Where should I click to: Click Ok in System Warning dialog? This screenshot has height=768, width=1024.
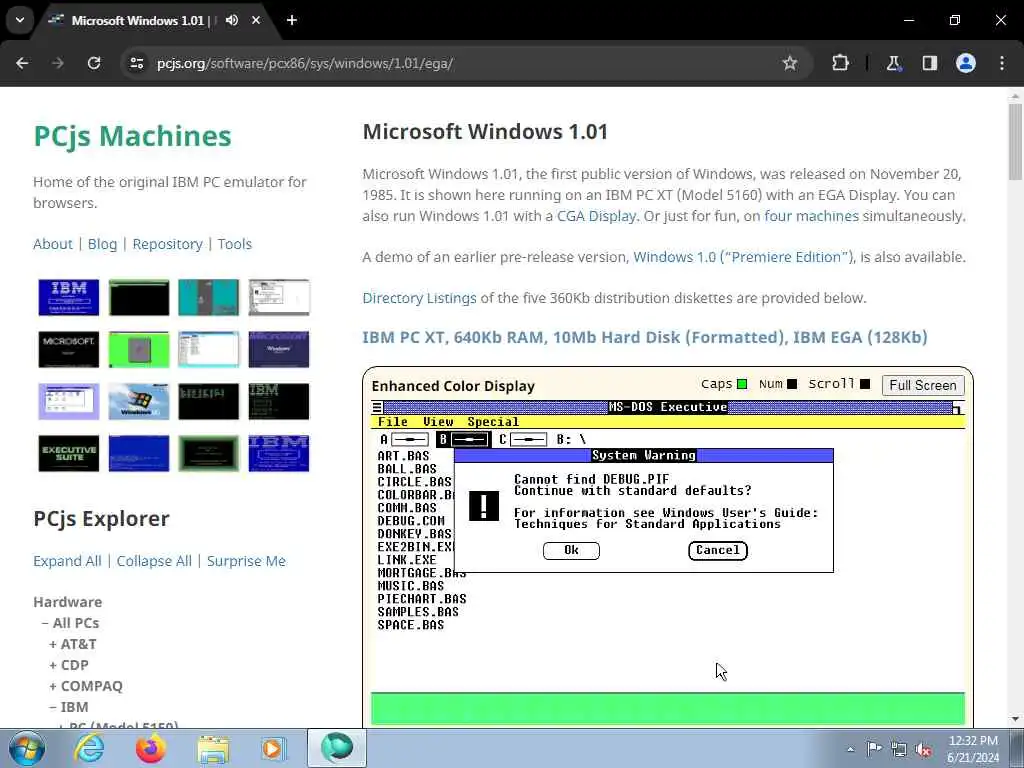pos(571,551)
